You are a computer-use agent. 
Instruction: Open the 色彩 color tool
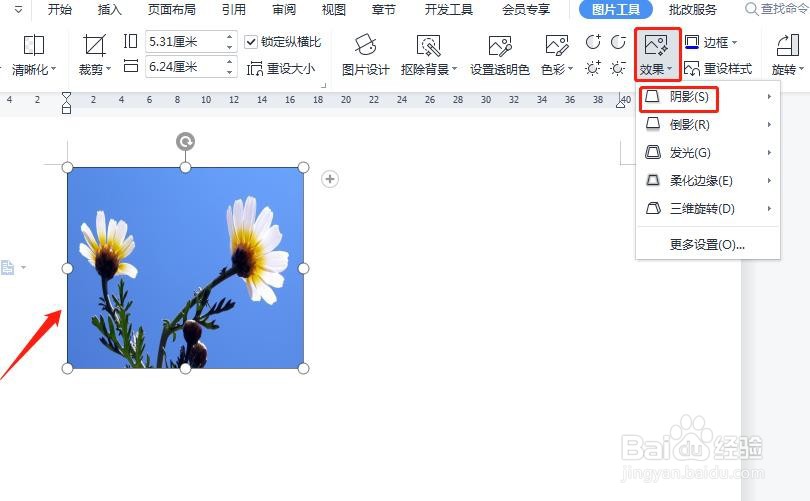coord(557,54)
